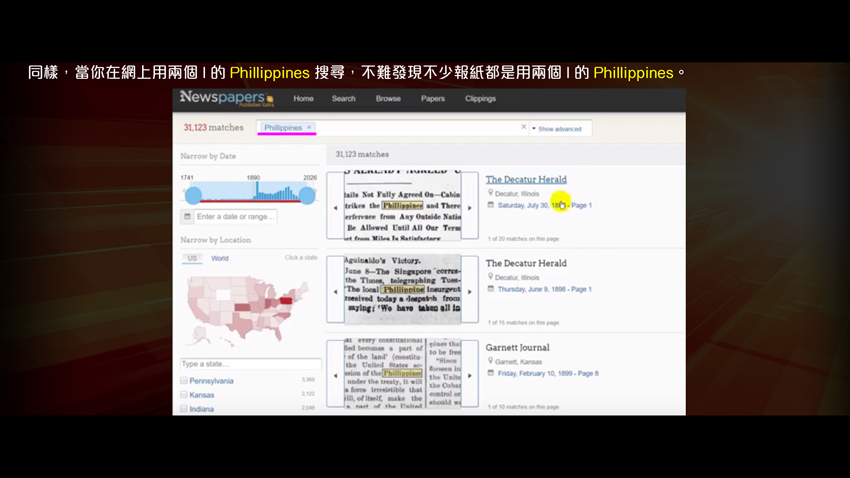
Task: Open first The Decatur Herald result title
Action: (x=526, y=179)
